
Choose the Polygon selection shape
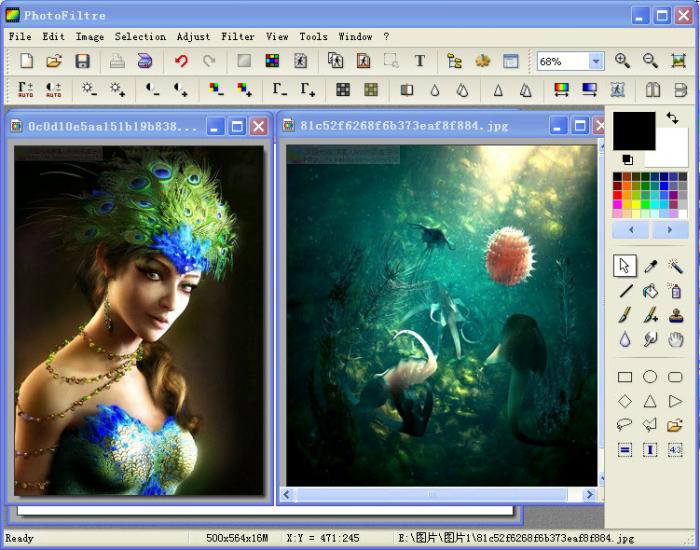tap(650, 425)
